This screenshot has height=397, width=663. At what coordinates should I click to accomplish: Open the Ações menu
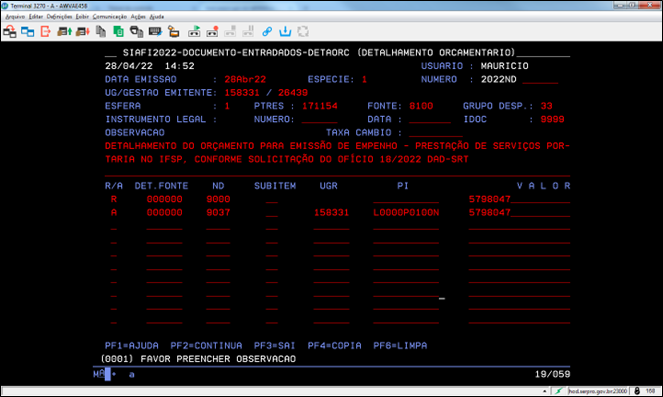pyautogui.click(x=138, y=16)
